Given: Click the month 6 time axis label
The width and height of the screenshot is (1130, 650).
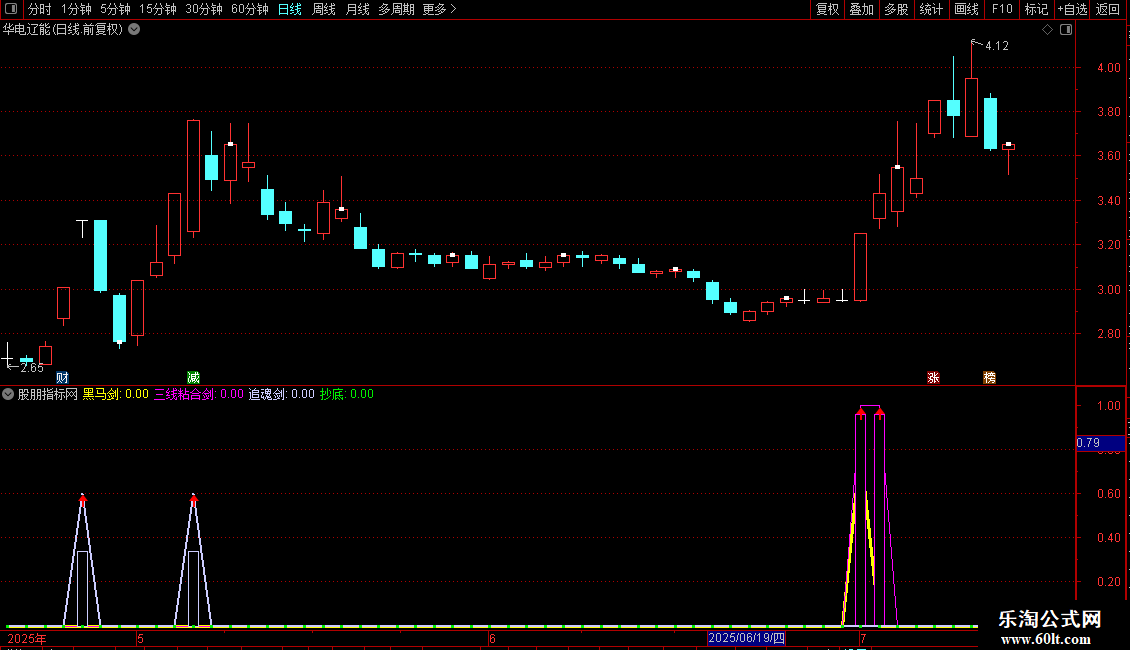Looking at the screenshot, I should 492,639.
